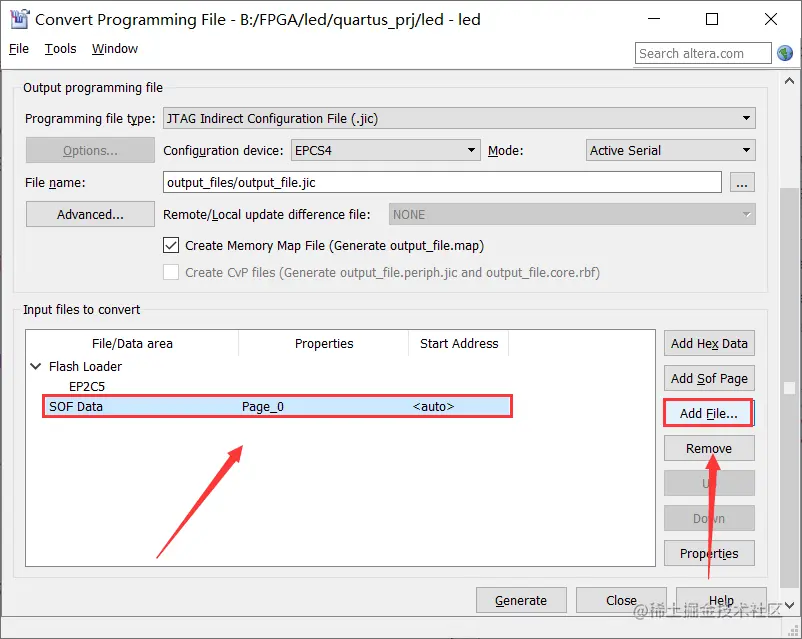Click the vertical scrollbar up arrow

pyautogui.click(x=789, y=81)
